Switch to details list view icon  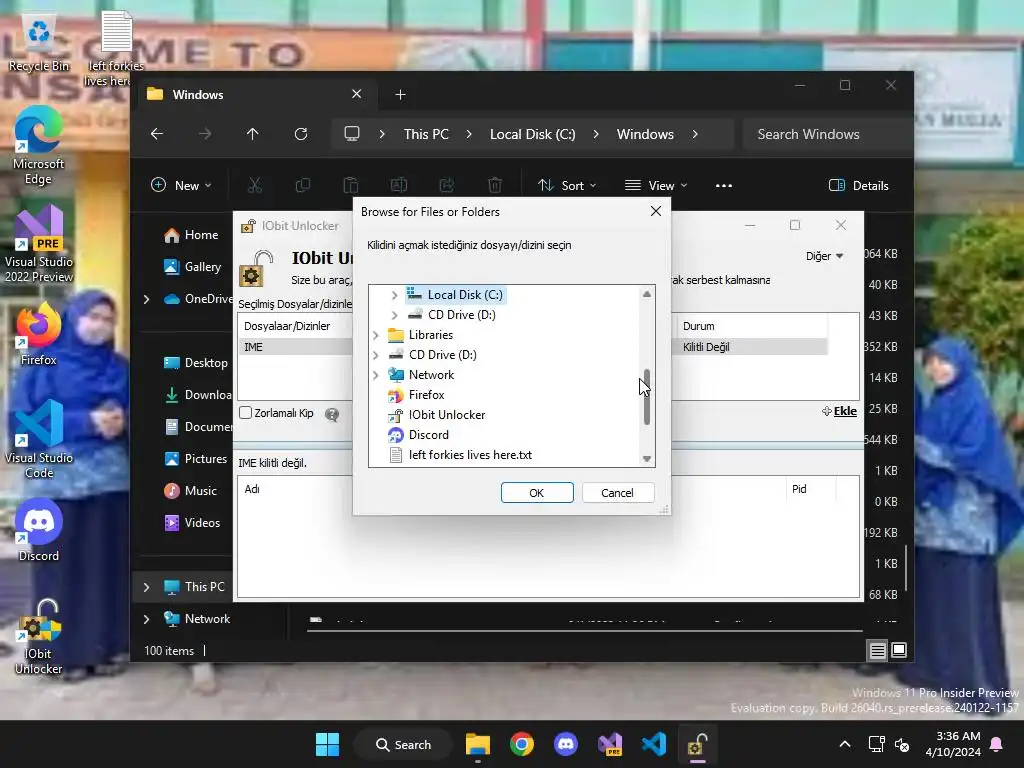877,650
